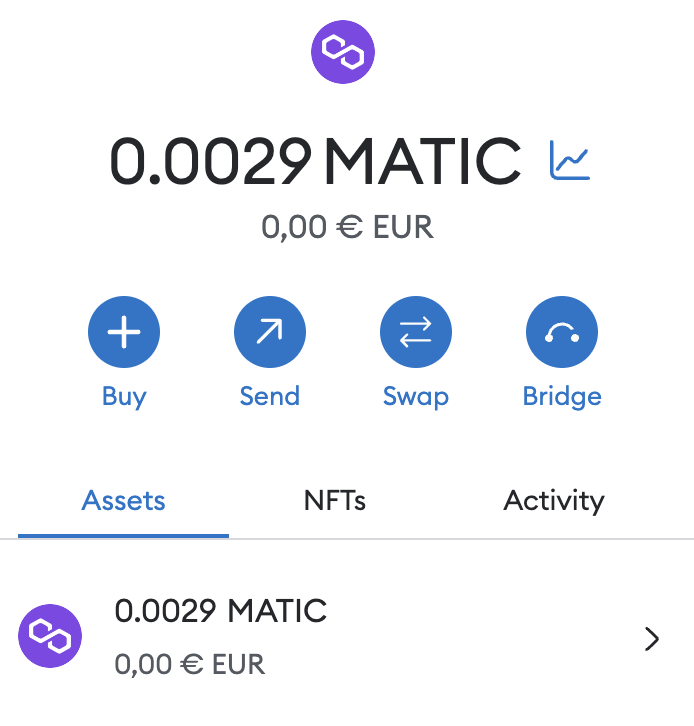Open the portfolio chart icon beside balance
The height and width of the screenshot is (726, 694).
pos(570,160)
